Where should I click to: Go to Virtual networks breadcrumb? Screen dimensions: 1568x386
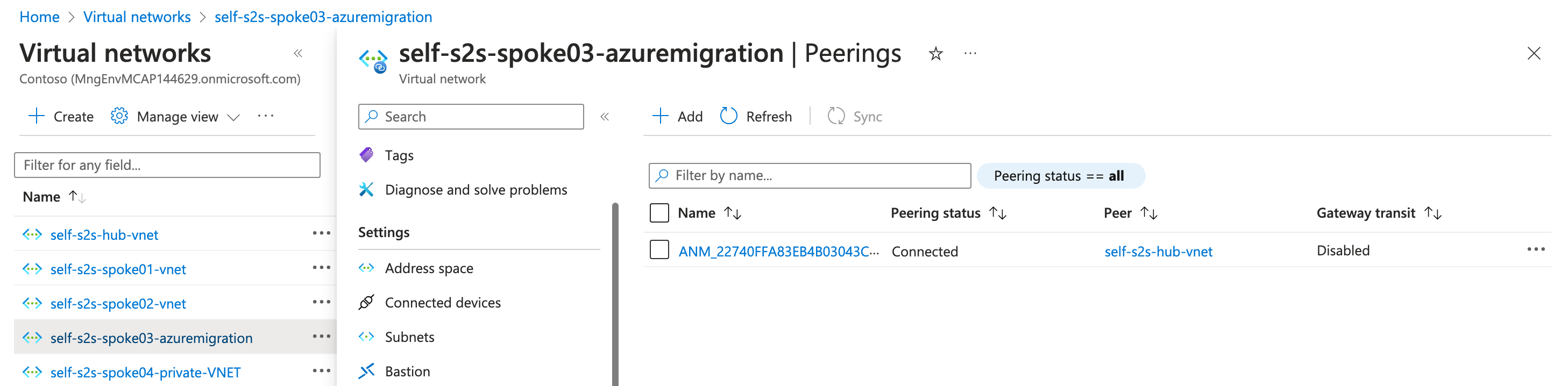click(137, 17)
